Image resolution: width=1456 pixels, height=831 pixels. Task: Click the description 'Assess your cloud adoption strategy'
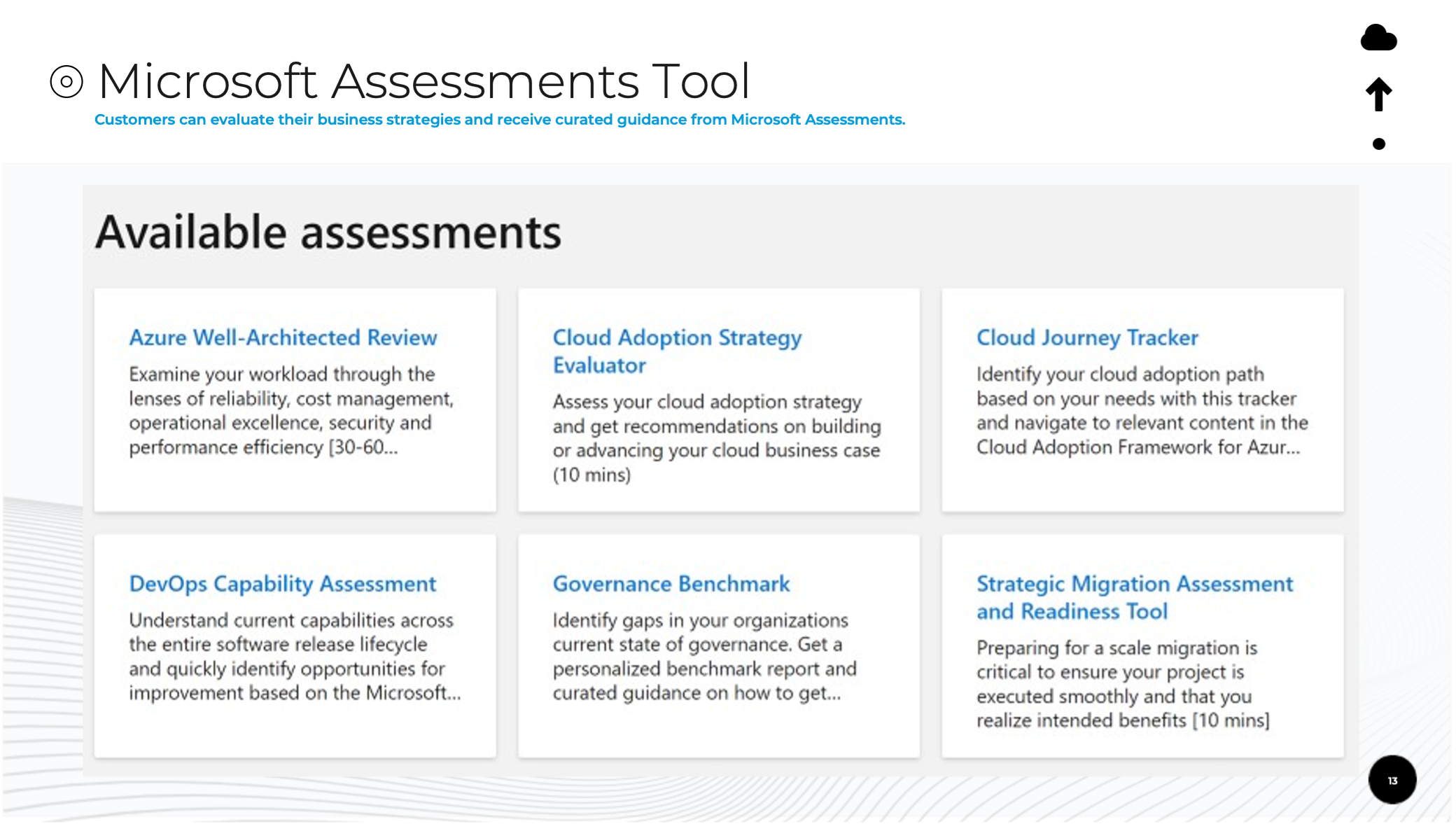pos(717,438)
